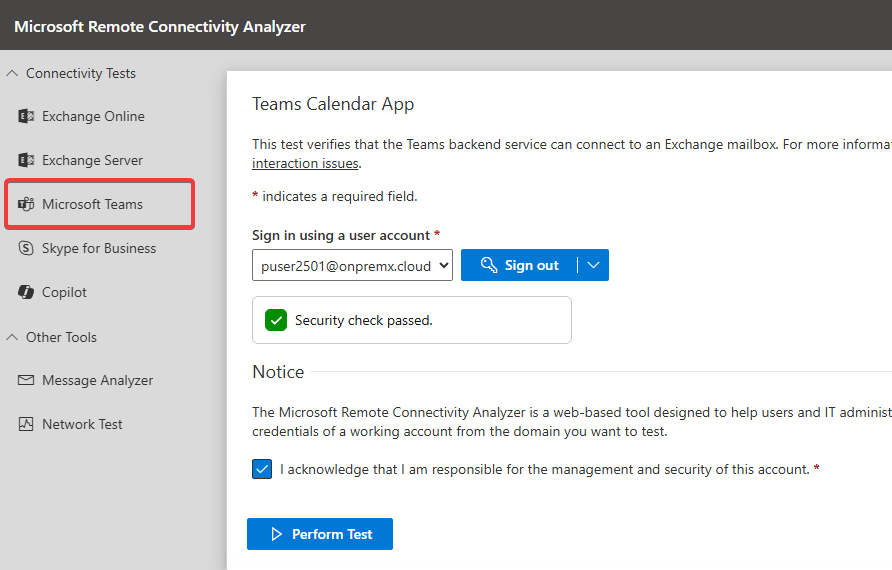Click the 'indicates a required field' text

pyautogui.click(x=340, y=196)
